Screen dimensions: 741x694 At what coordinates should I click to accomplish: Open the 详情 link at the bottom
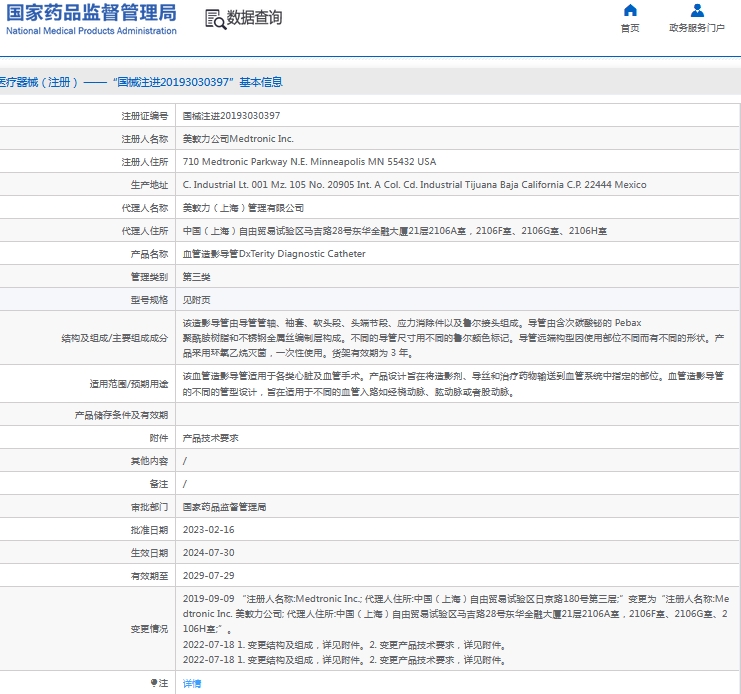tap(192, 683)
